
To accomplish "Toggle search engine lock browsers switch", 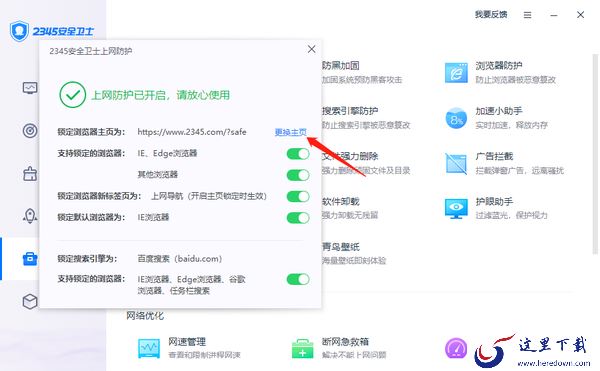I will click(x=298, y=279).
